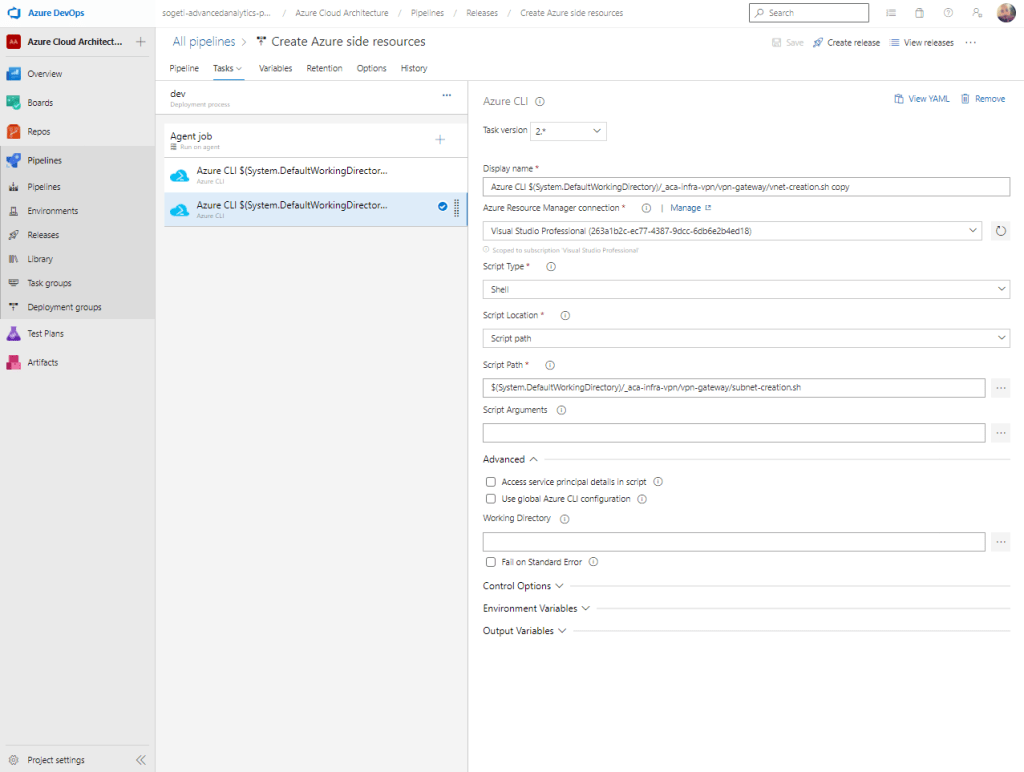1024x772 pixels.
Task: Open the Task version dropdown
Action: click(x=568, y=131)
